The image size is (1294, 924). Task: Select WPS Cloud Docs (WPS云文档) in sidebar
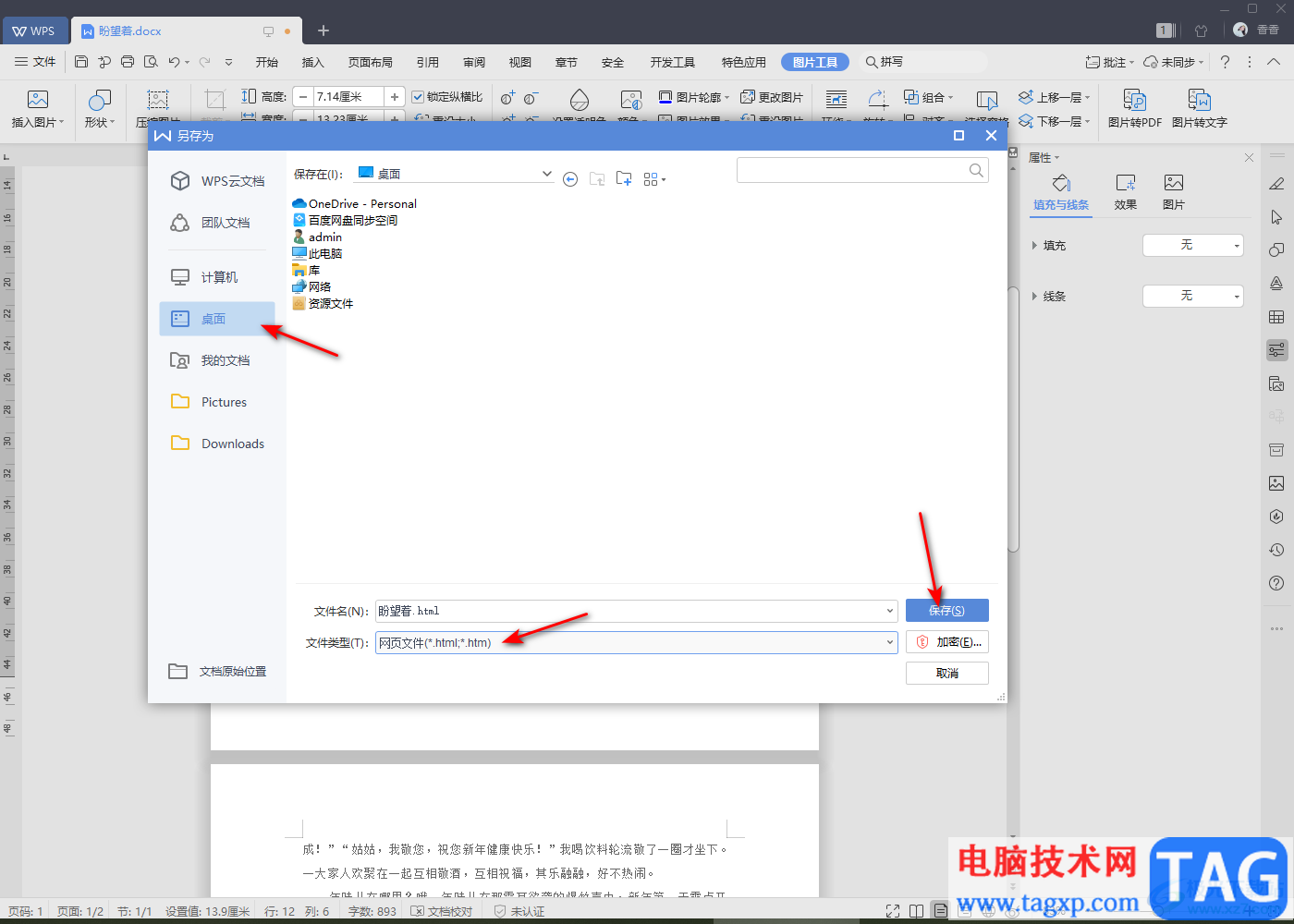217,181
